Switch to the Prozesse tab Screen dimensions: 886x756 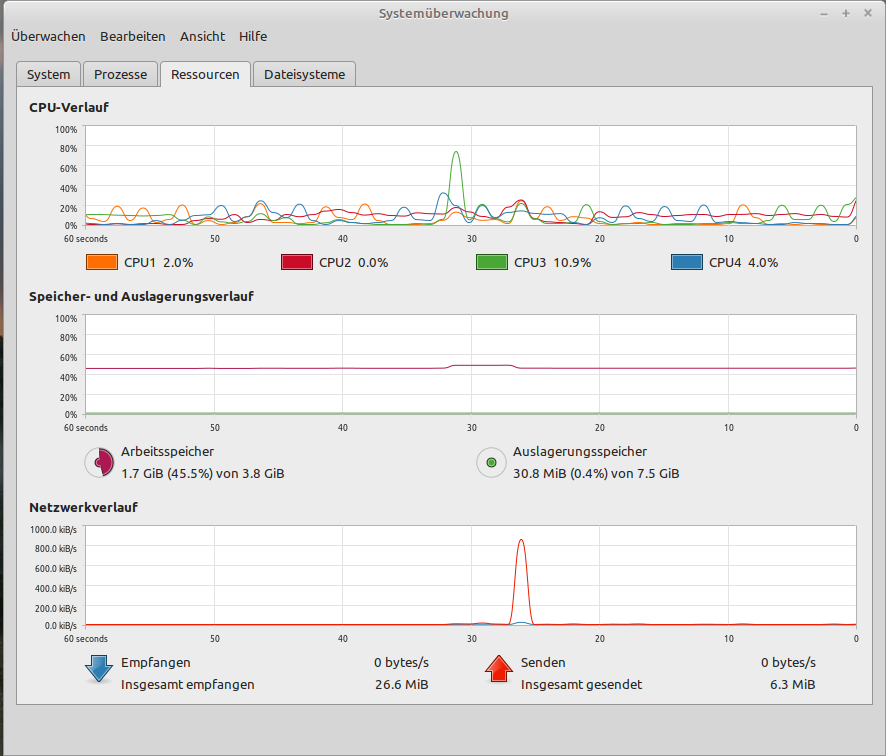pyautogui.click(x=120, y=75)
